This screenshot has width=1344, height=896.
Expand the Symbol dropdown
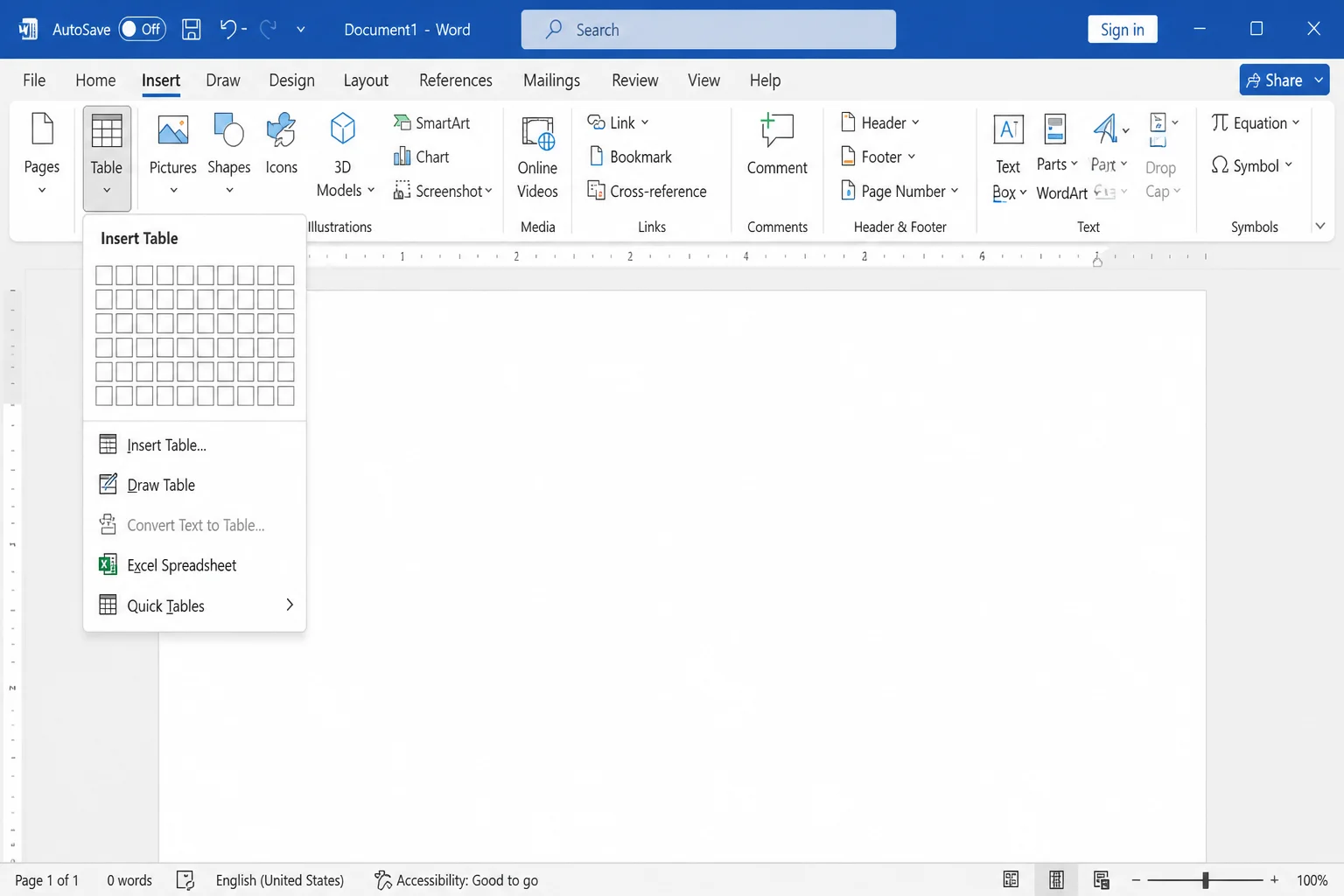1288,164
